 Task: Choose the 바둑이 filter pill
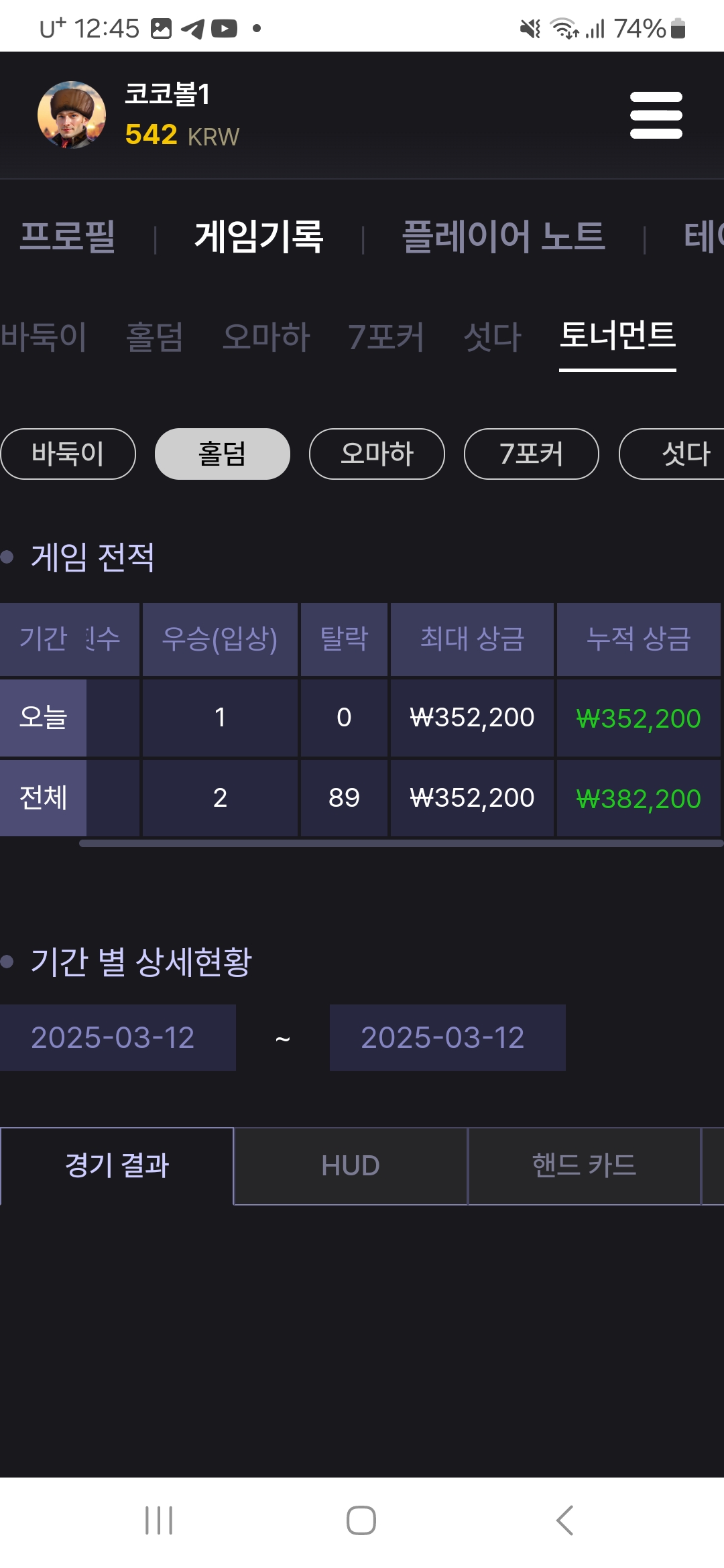coord(68,454)
